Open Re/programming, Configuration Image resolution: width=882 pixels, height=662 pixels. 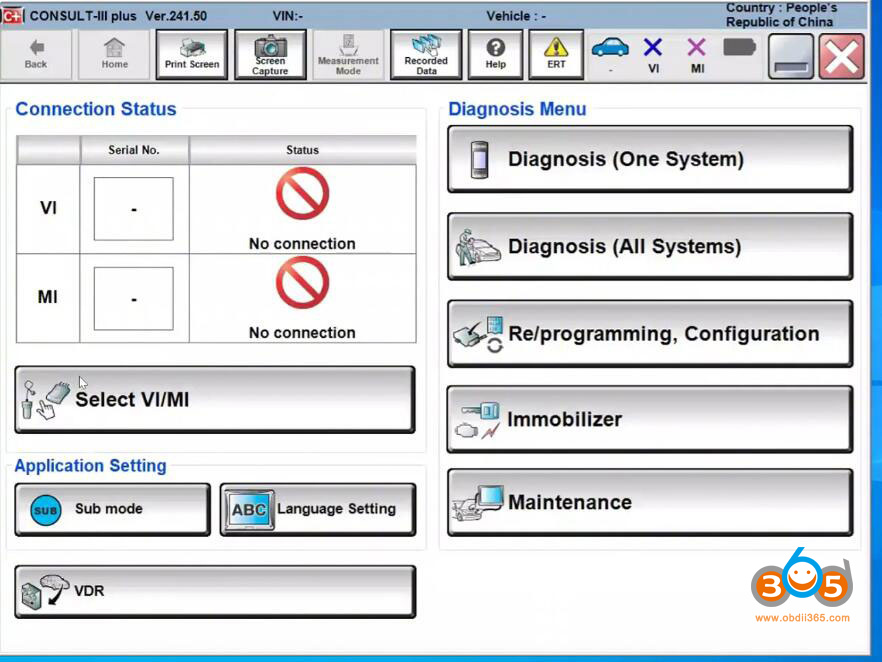pyautogui.click(x=650, y=334)
